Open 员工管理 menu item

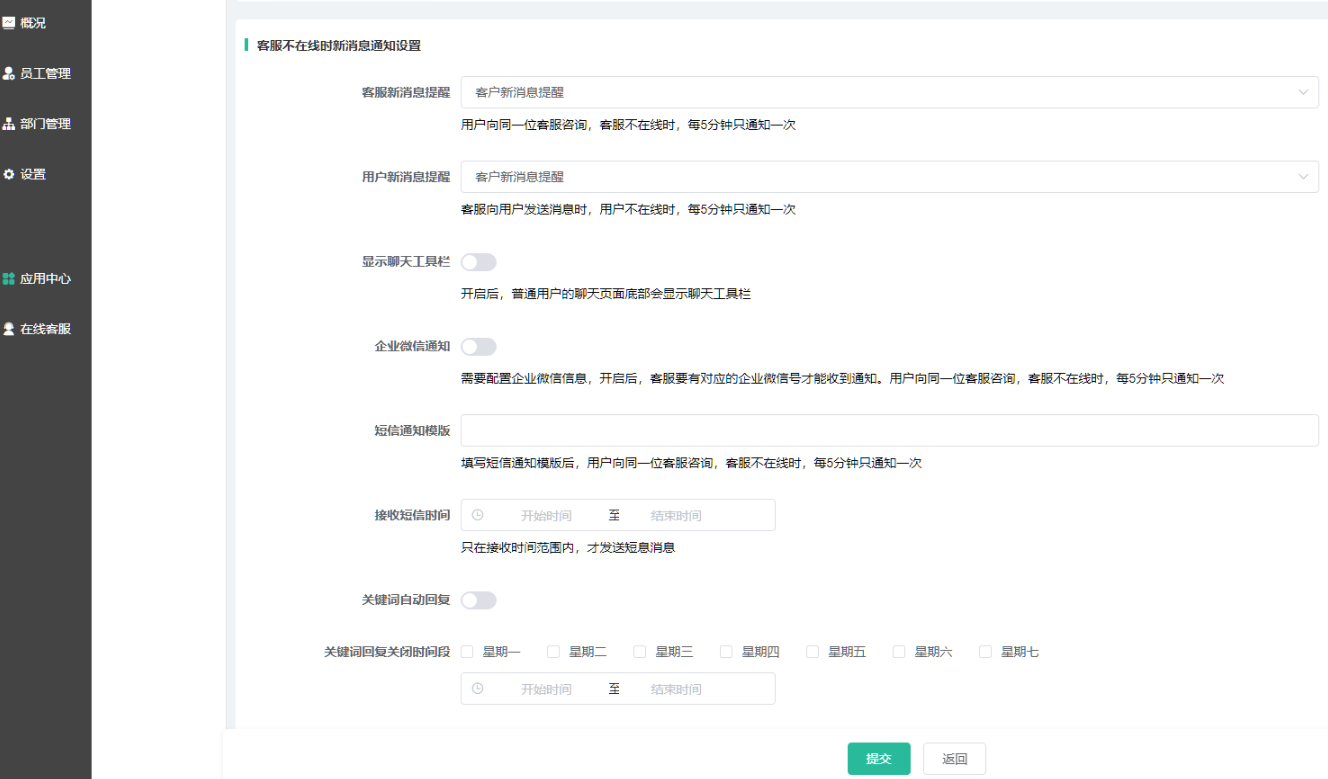pyautogui.click(x=45, y=74)
